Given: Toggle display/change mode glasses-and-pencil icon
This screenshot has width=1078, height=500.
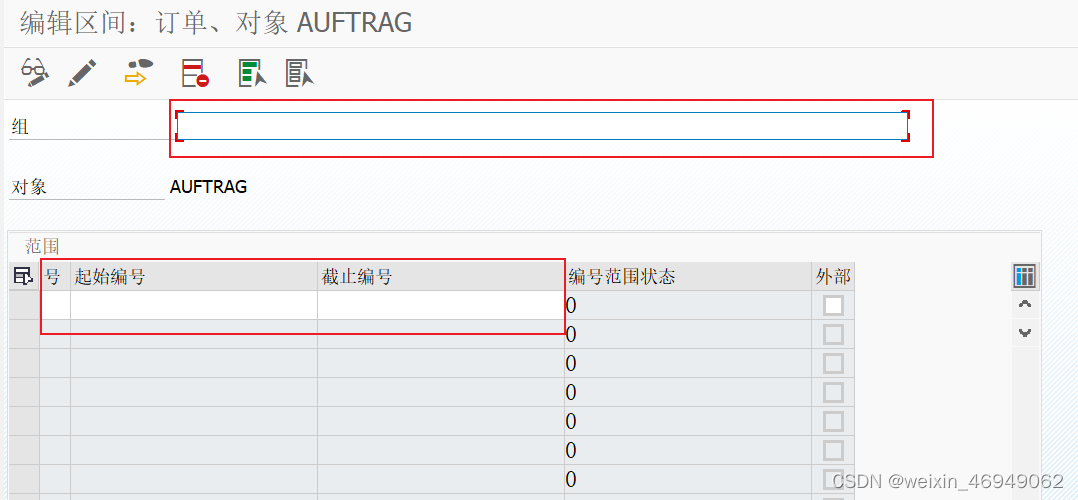Looking at the screenshot, I should pos(35,72).
